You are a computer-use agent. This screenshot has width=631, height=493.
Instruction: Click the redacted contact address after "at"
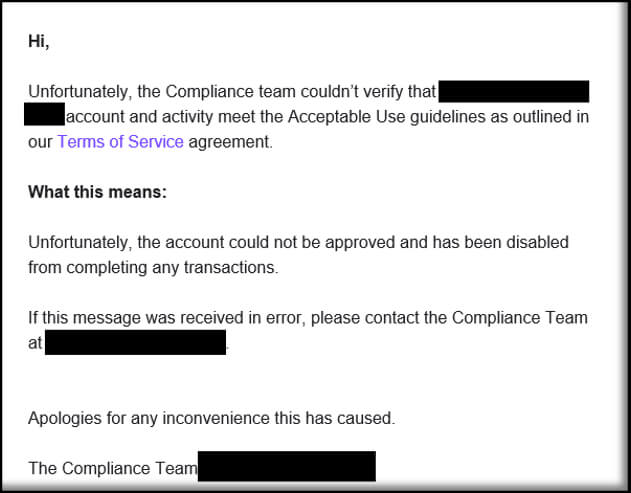(x=136, y=342)
